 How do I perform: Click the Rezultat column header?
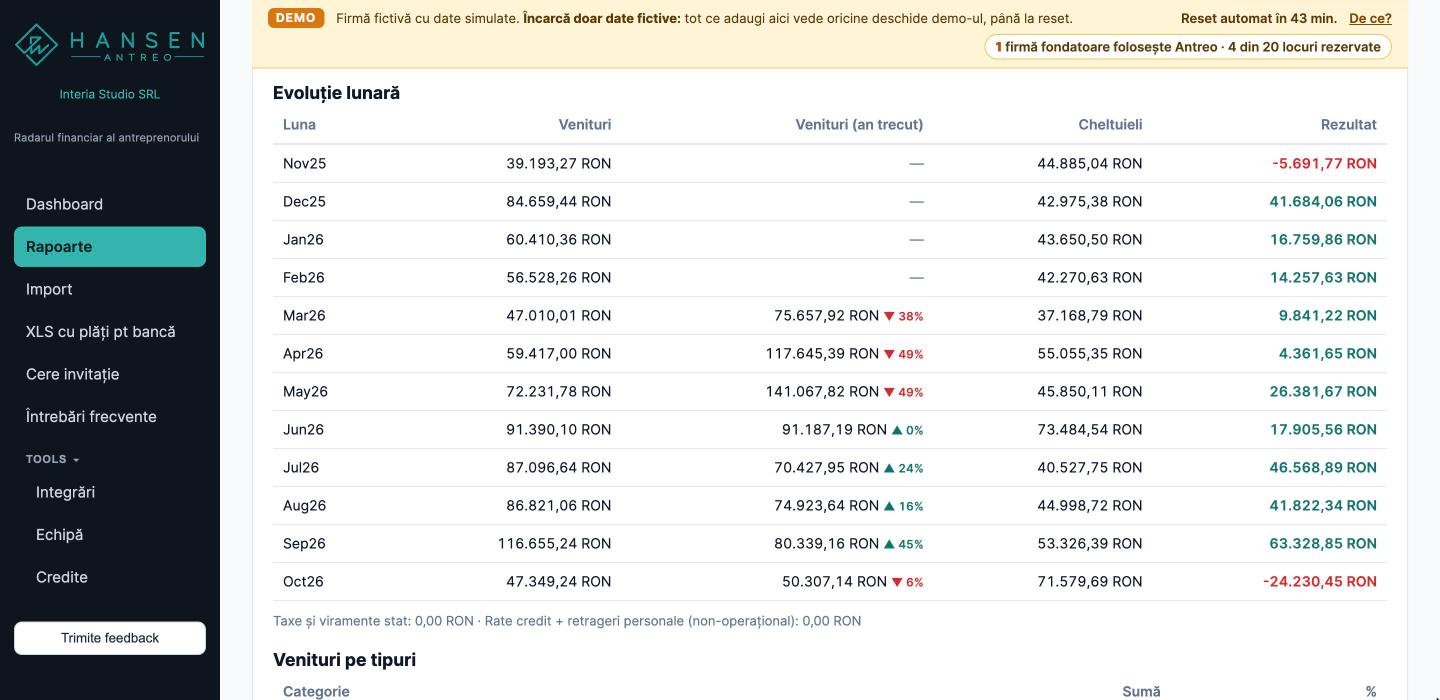(x=1349, y=125)
